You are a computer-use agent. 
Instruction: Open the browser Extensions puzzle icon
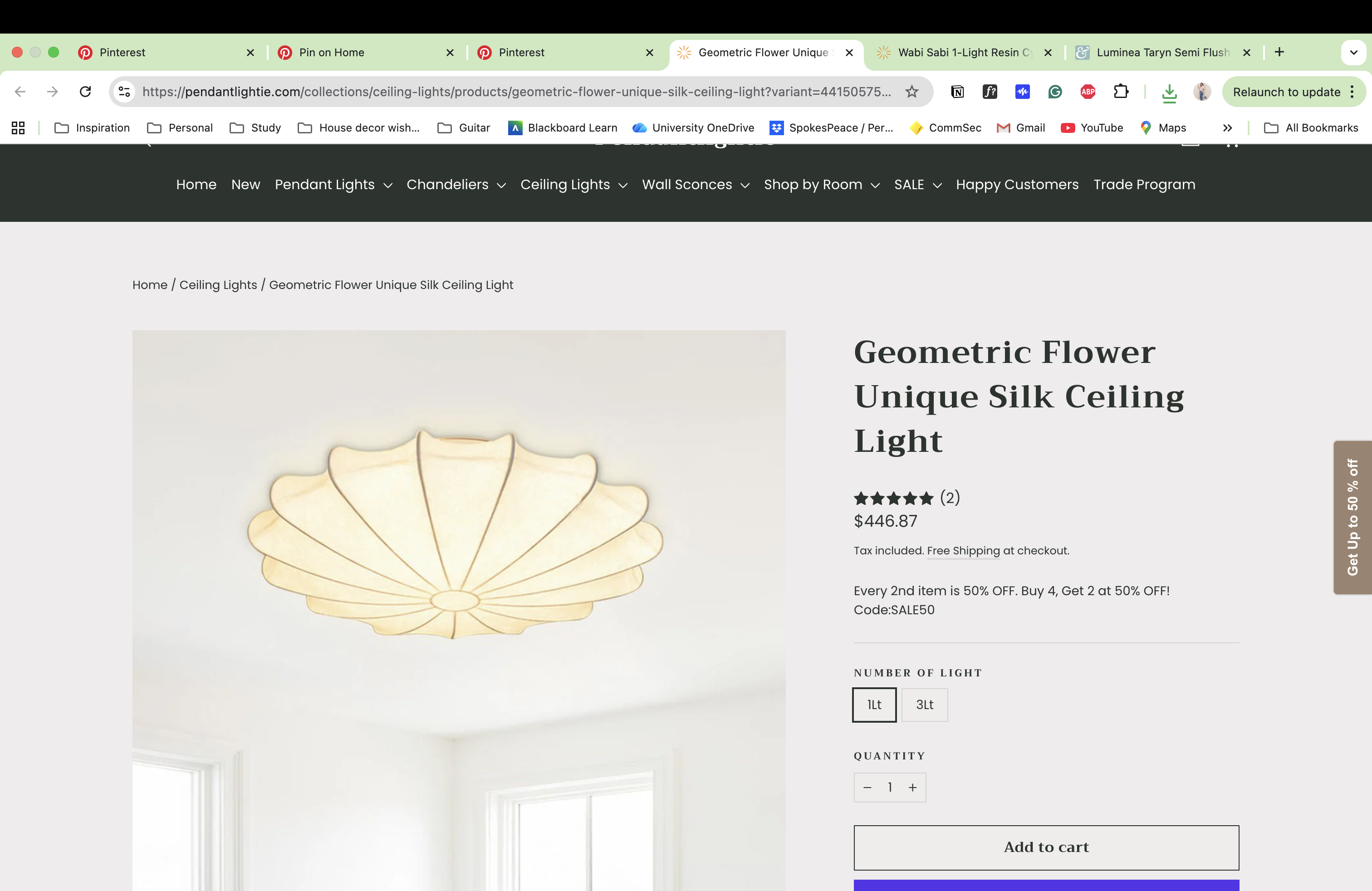point(1121,92)
